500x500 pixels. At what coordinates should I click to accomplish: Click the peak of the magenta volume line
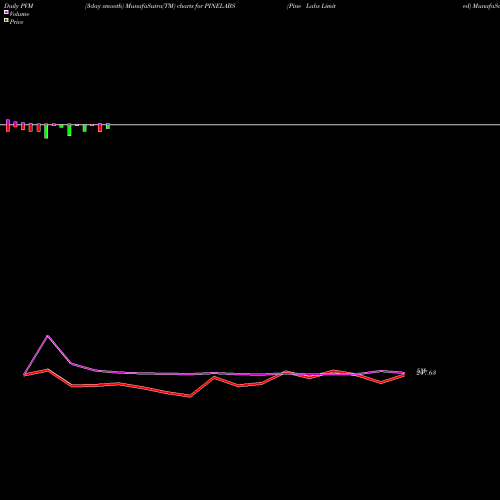click(48, 336)
